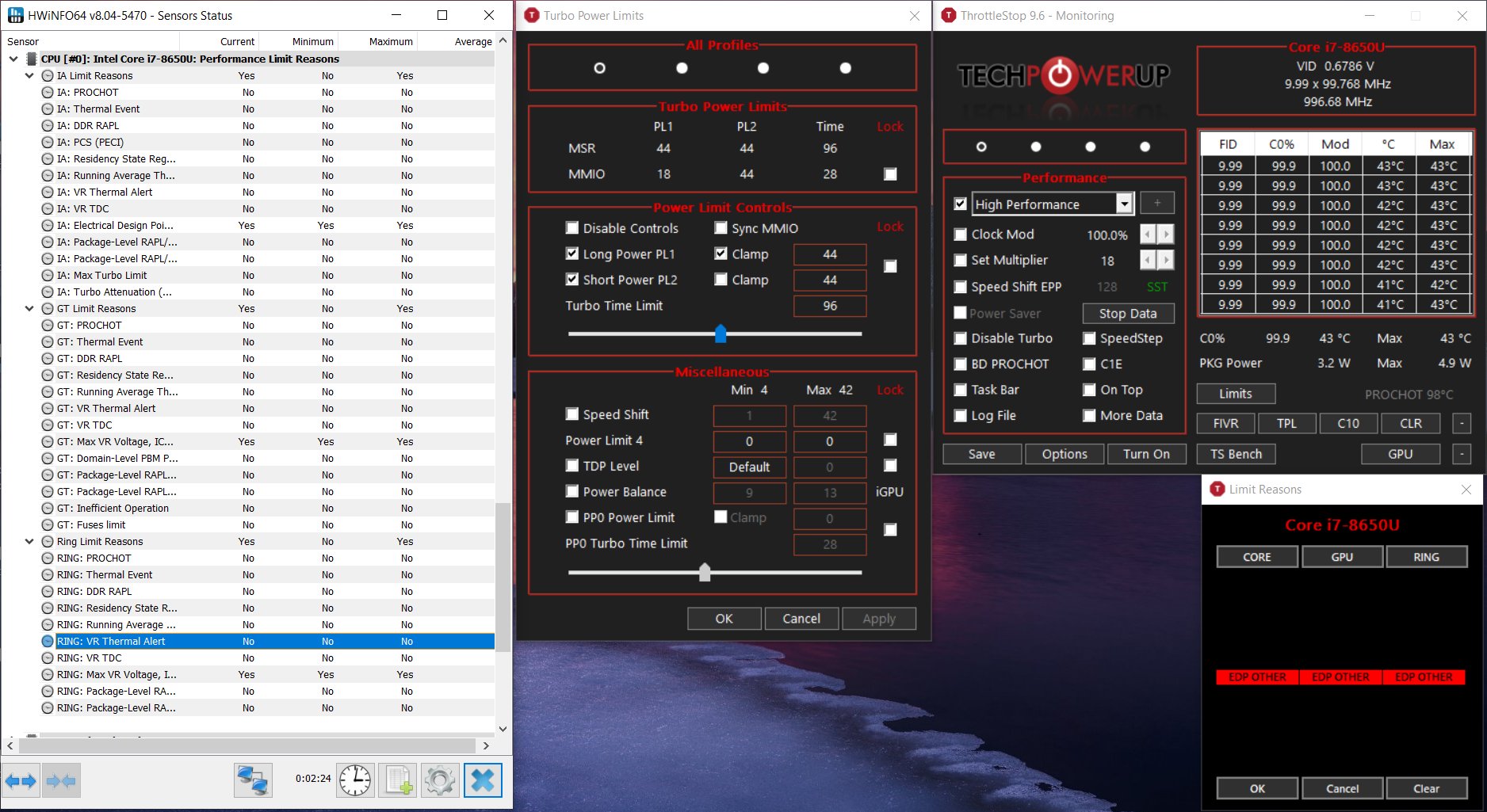This screenshot has width=1487, height=812.
Task: Click the TS Bench button
Action: [1236, 454]
